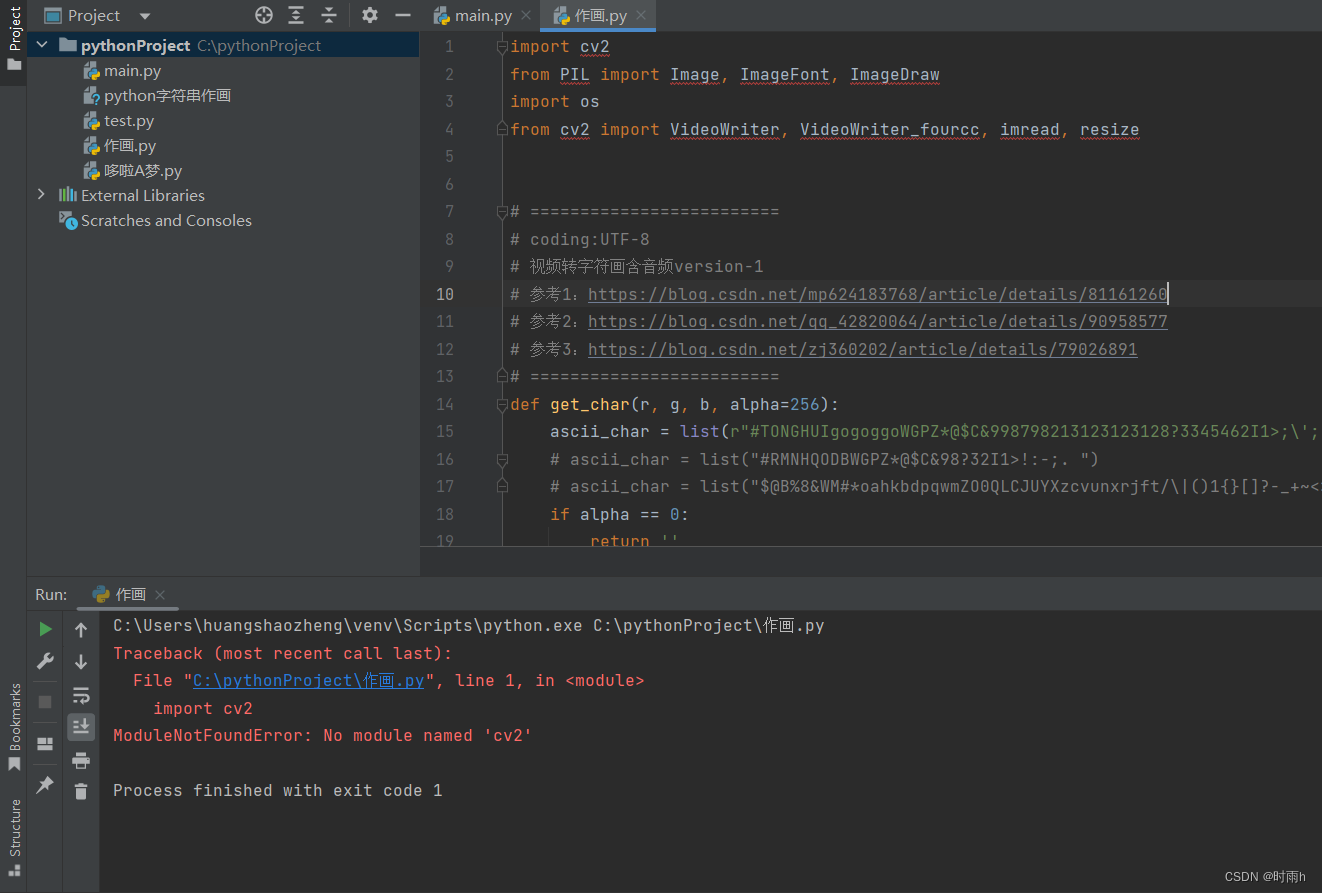Jump up the stack trace arrow
This screenshot has height=893, width=1322.
coord(81,630)
